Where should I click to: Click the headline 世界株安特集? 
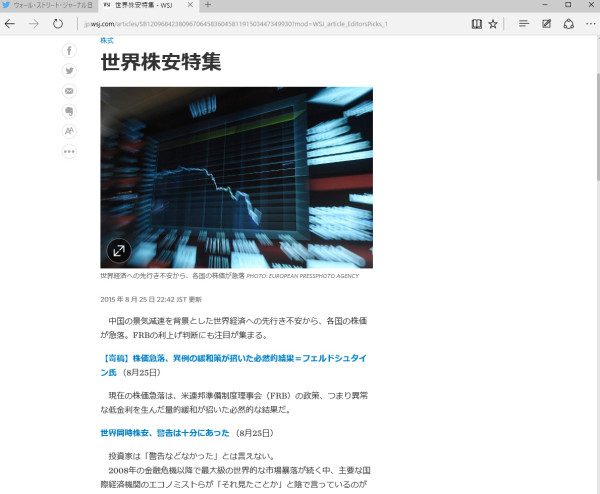click(161, 62)
